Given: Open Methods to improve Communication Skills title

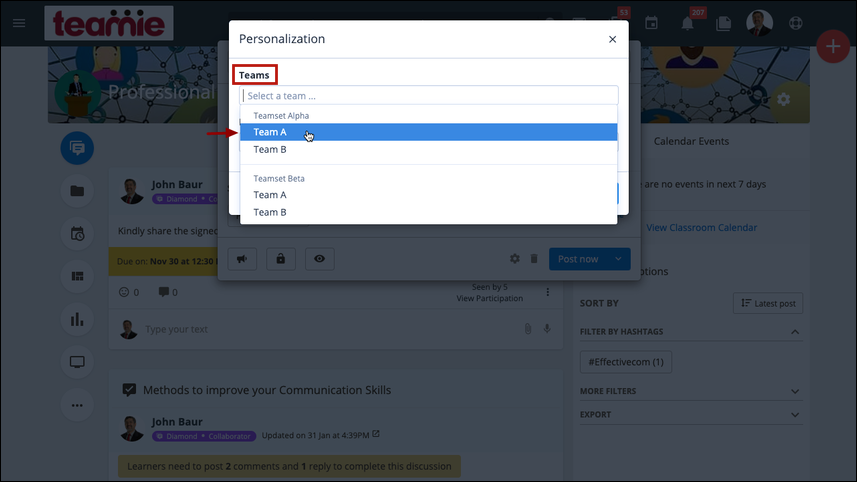Looking at the screenshot, I should pyautogui.click(x=267, y=390).
